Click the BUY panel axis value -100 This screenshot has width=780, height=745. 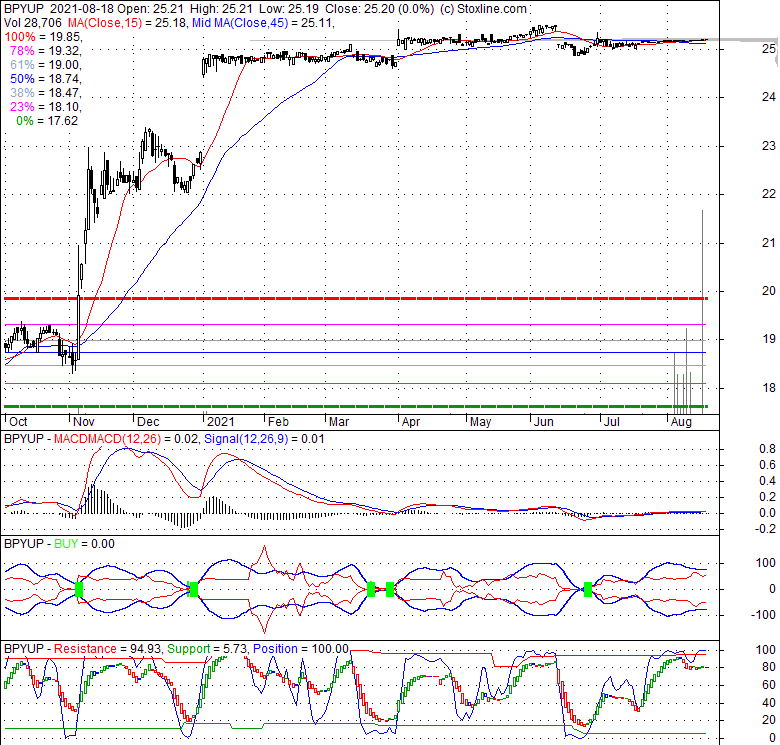[764, 615]
